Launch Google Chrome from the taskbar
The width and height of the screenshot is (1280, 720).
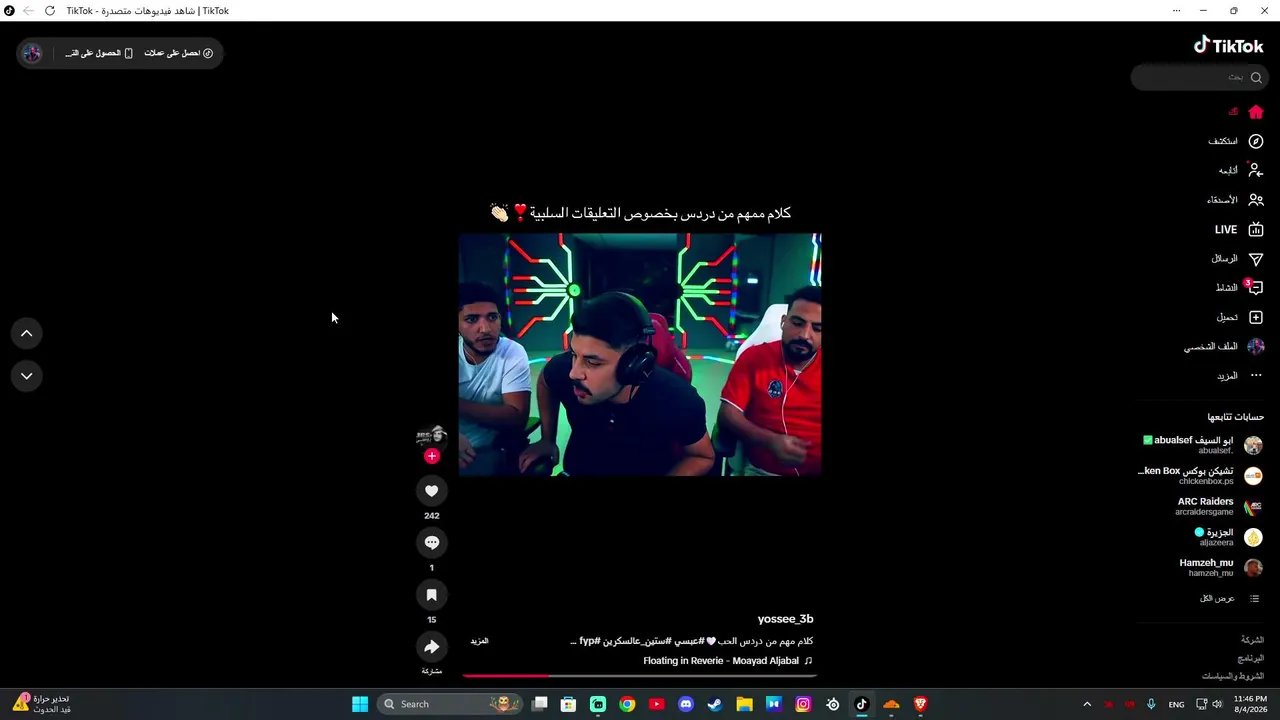point(627,704)
